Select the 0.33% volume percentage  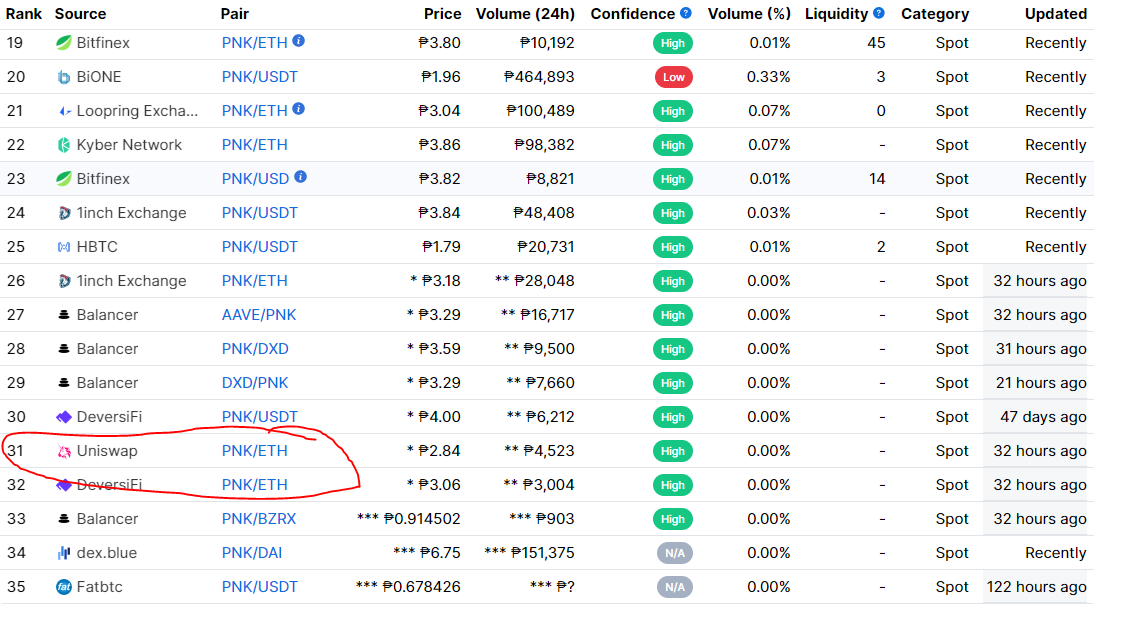coord(769,77)
